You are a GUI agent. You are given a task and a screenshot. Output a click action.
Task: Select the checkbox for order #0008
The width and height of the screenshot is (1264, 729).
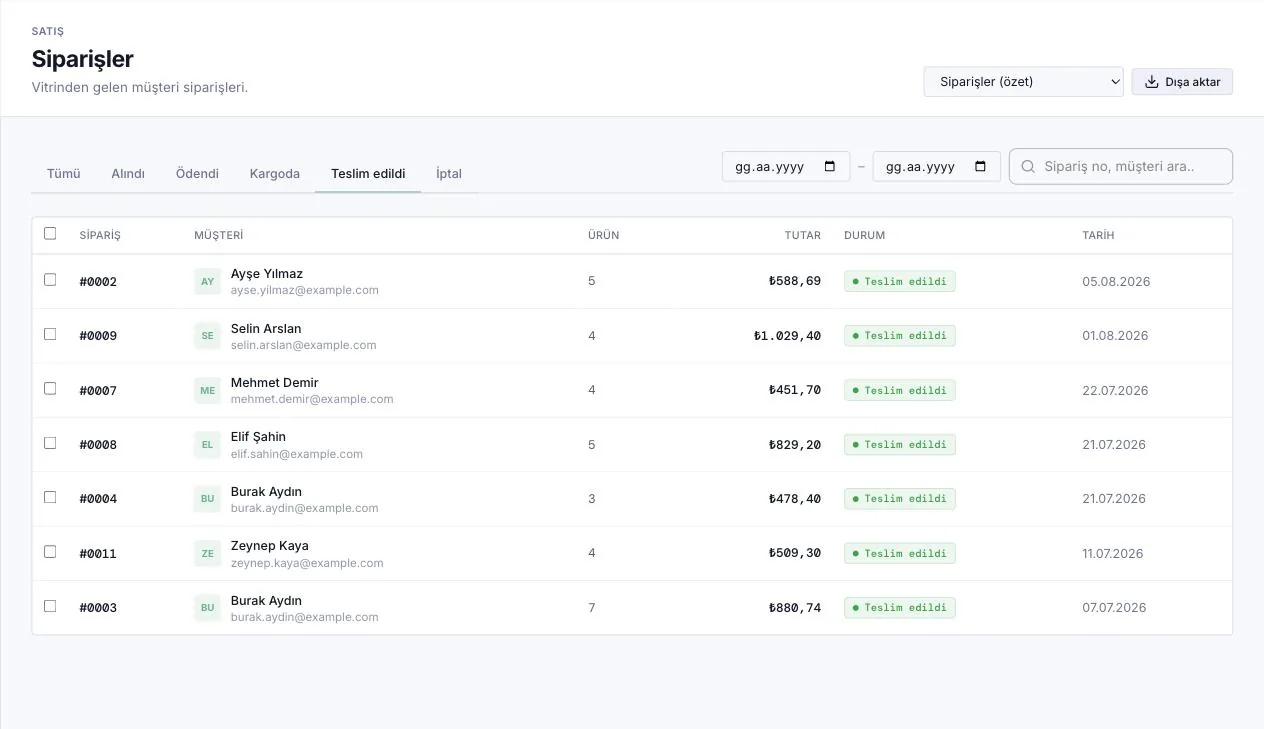(50, 443)
